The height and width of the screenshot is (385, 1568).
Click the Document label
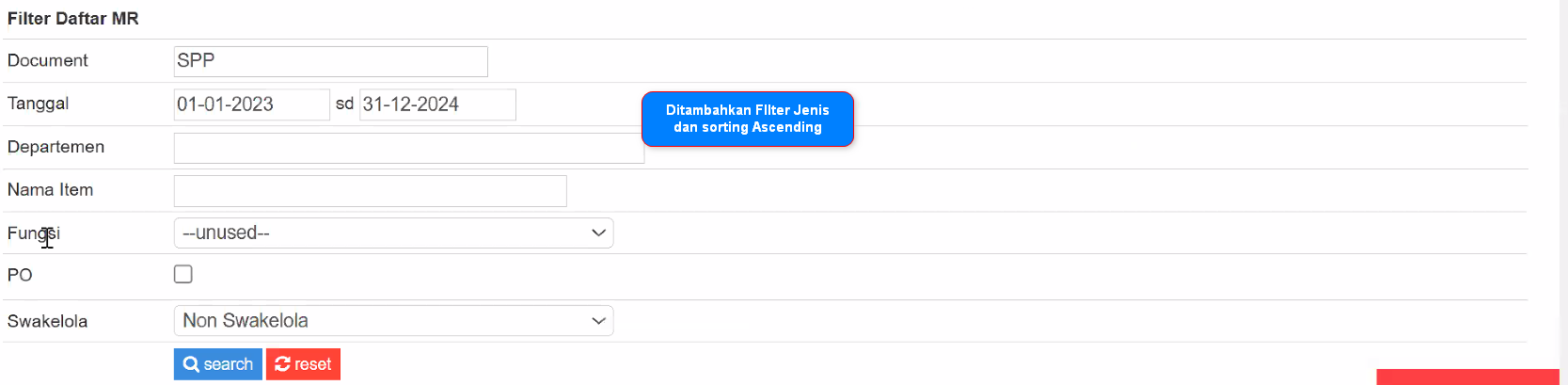(x=48, y=60)
